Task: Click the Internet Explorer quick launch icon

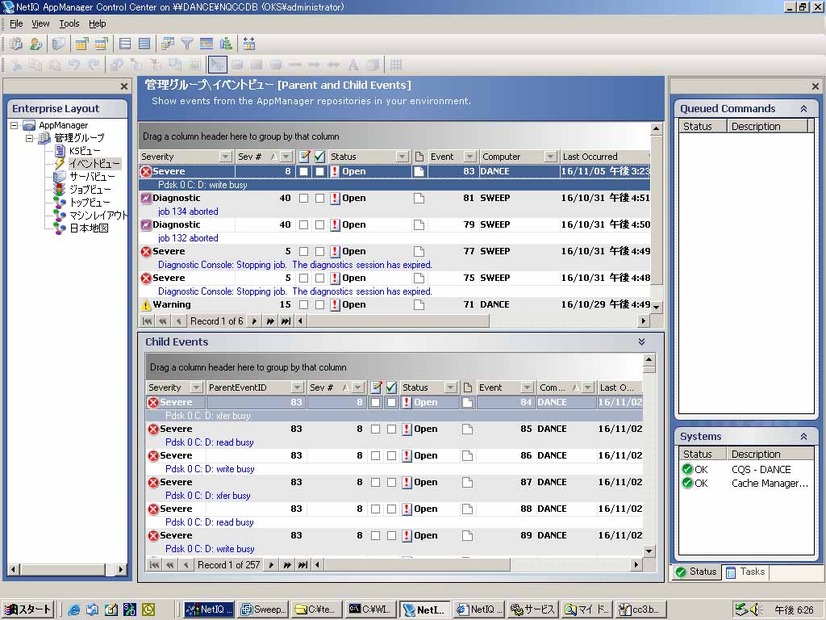Action: (x=74, y=609)
